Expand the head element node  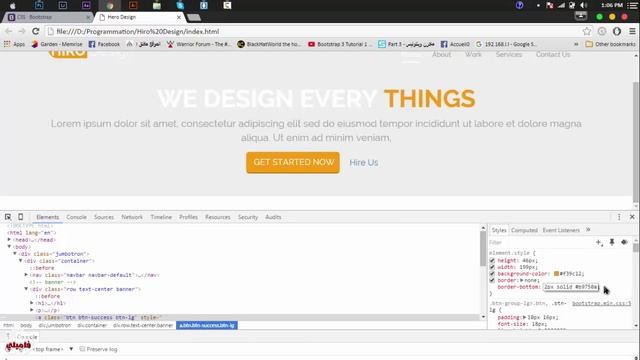click(x=9, y=240)
